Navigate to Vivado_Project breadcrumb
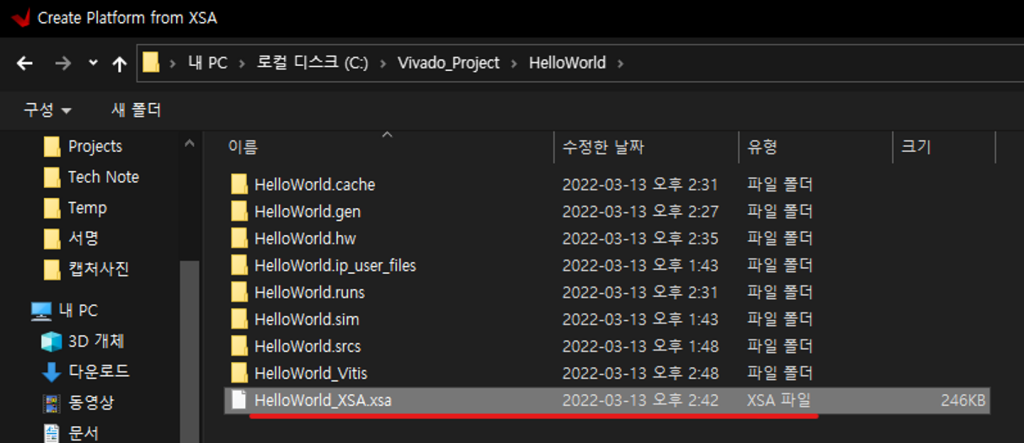The height and width of the screenshot is (443, 1024). pos(449,63)
